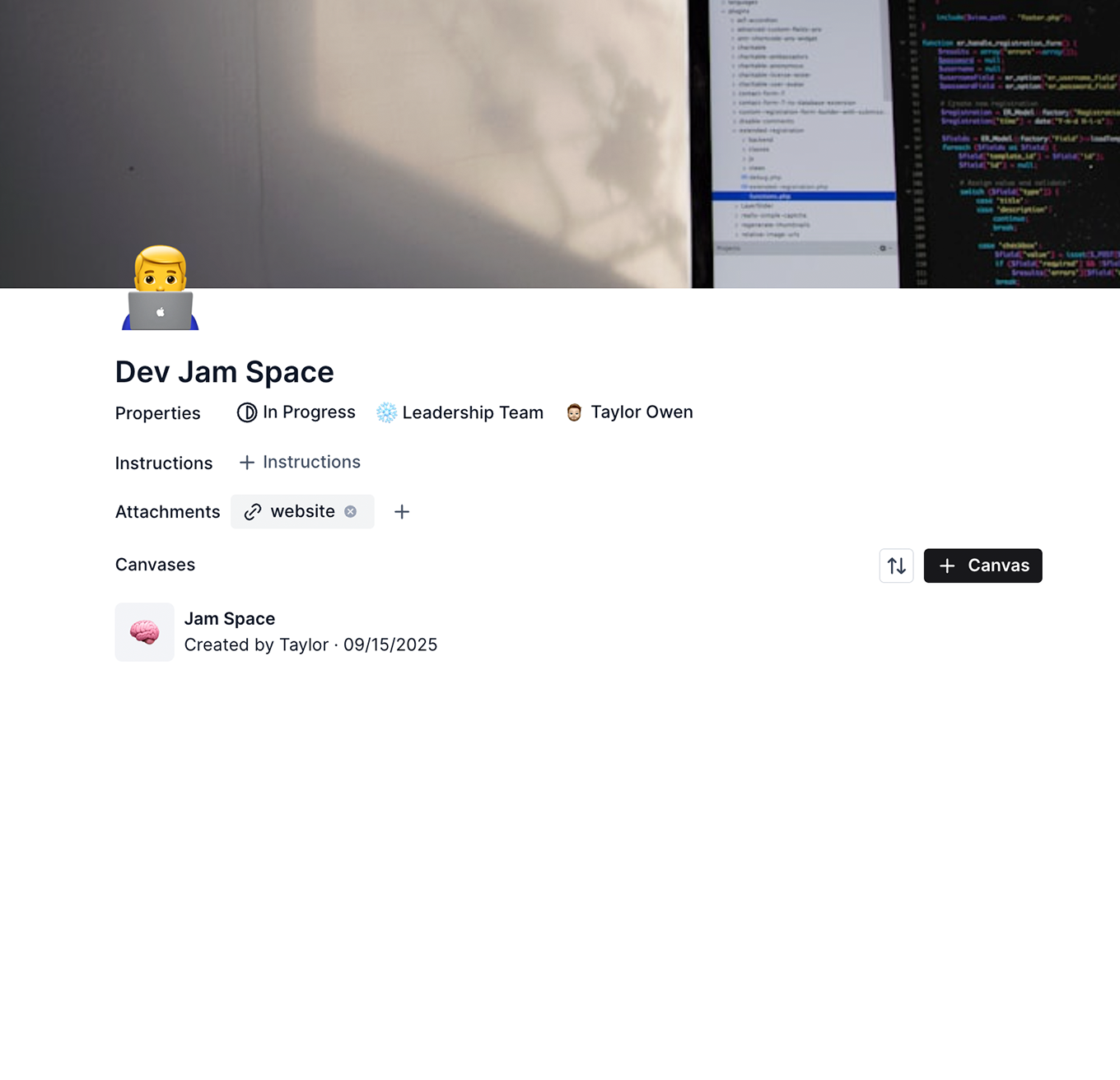The image size is (1120, 1080).
Task: Select the Dev Jam Space page title
Action: click(224, 371)
